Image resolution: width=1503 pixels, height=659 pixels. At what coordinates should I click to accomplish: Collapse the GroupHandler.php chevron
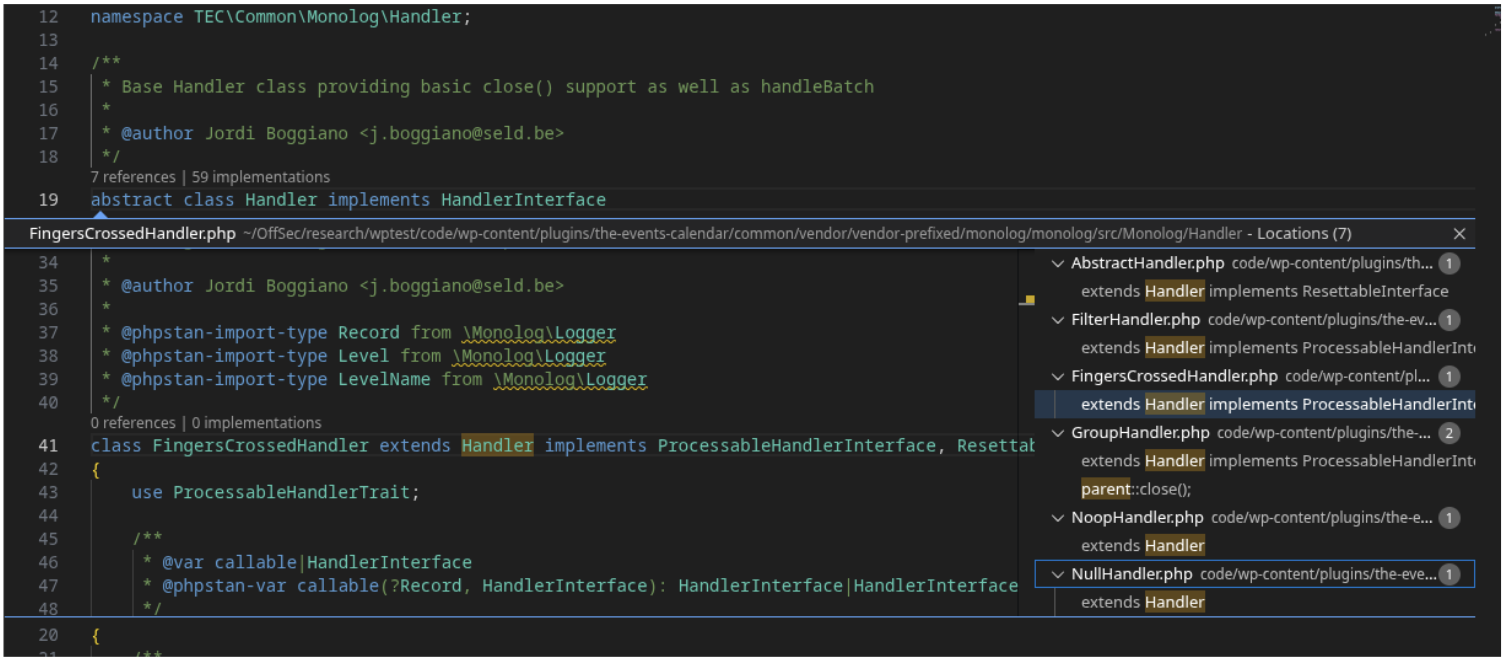pyautogui.click(x=1058, y=433)
